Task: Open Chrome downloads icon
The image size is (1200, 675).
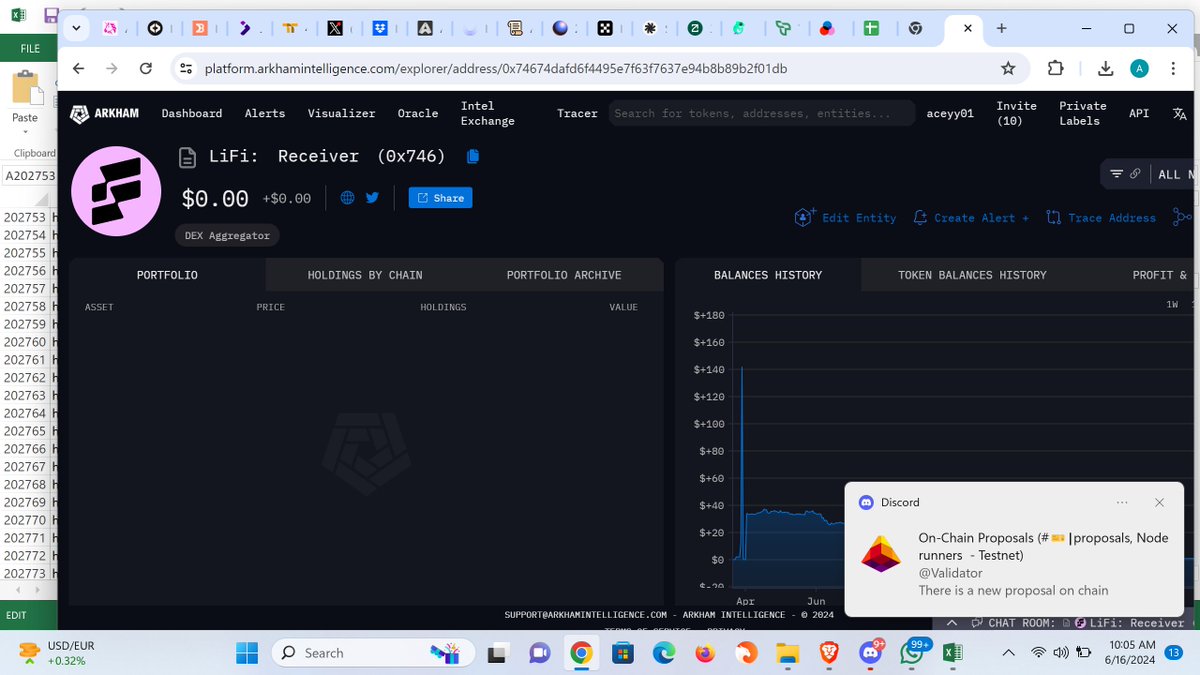Action: pyautogui.click(x=1106, y=68)
